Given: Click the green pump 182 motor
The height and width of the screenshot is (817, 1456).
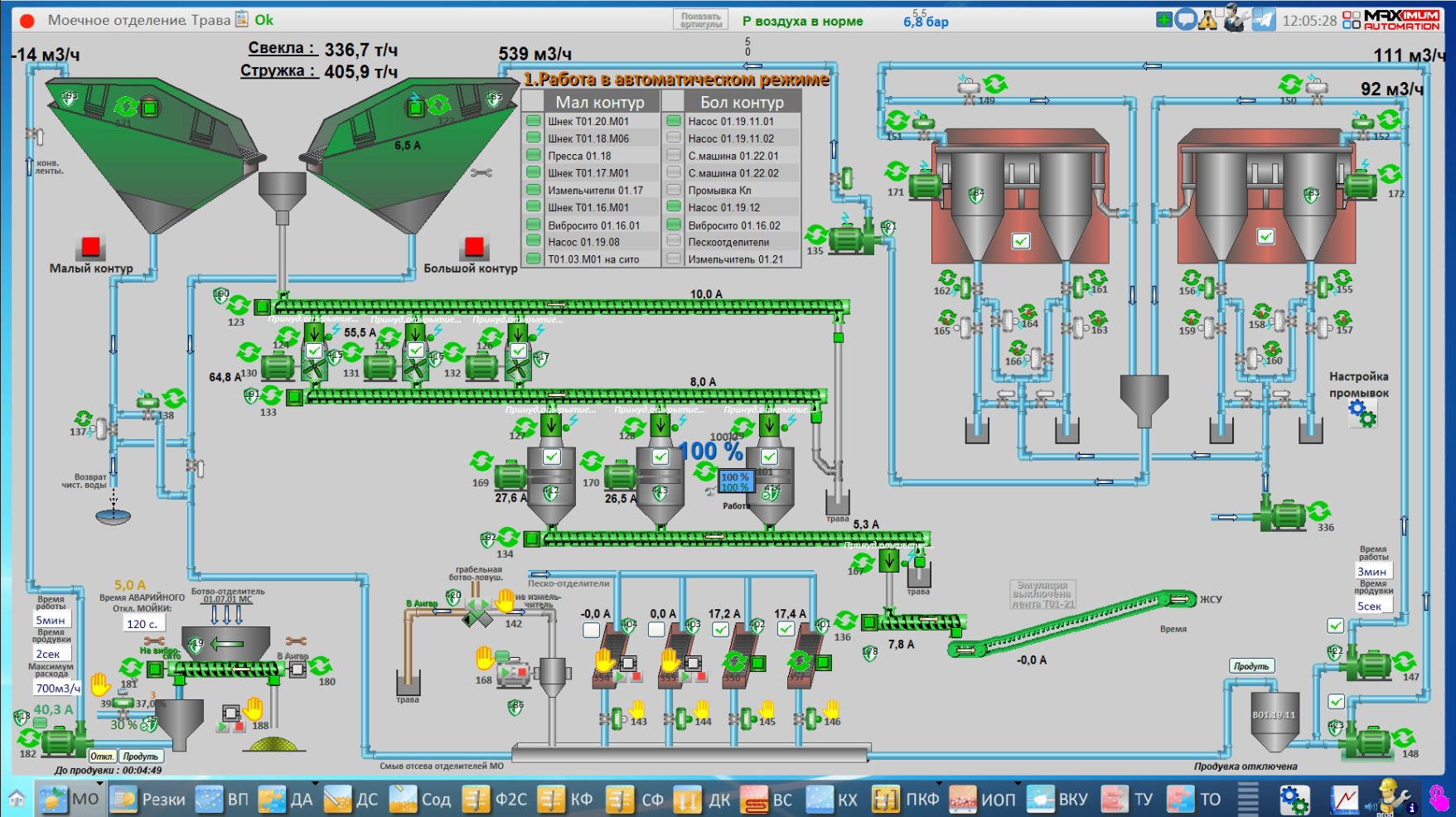Looking at the screenshot, I should [x=59, y=741].
